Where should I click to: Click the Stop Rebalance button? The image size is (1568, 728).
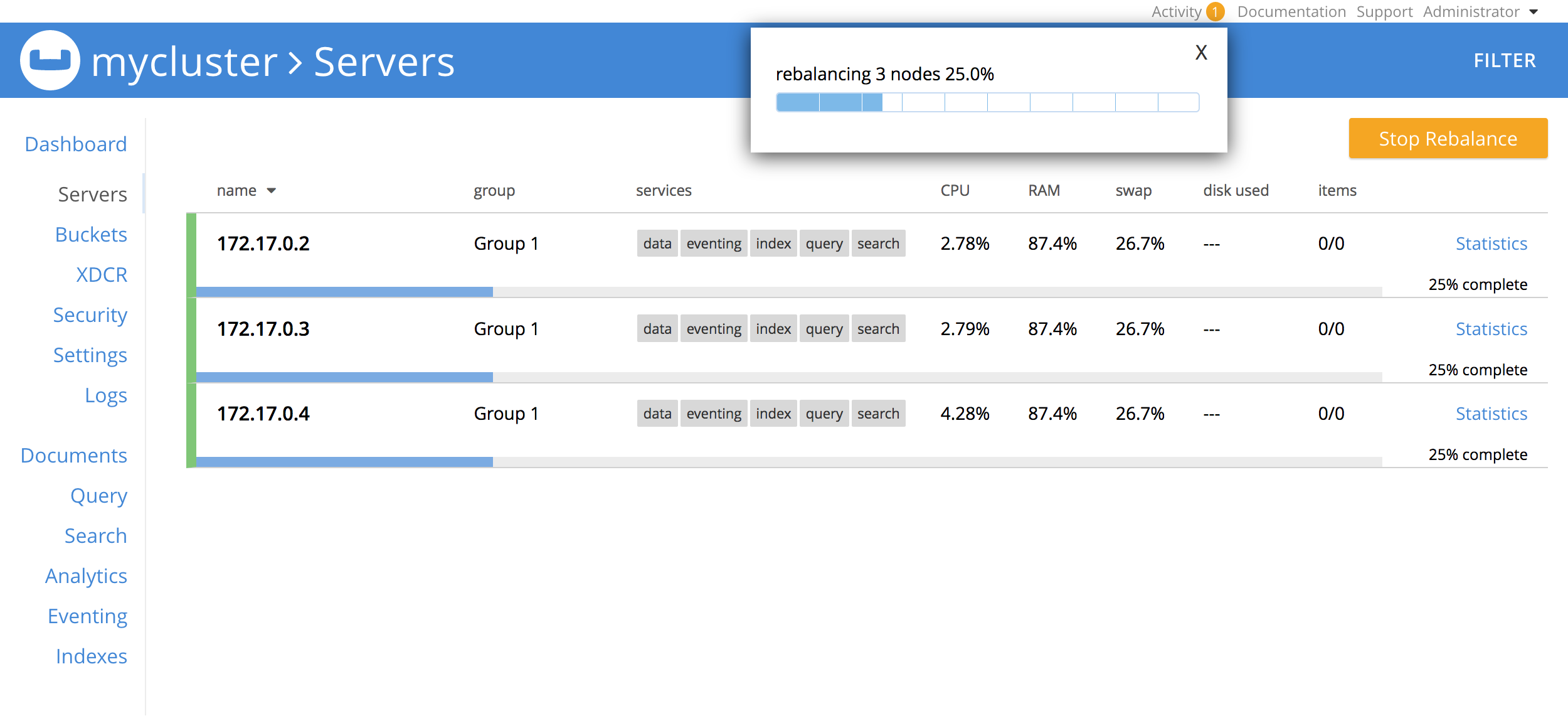[1448, 139]
